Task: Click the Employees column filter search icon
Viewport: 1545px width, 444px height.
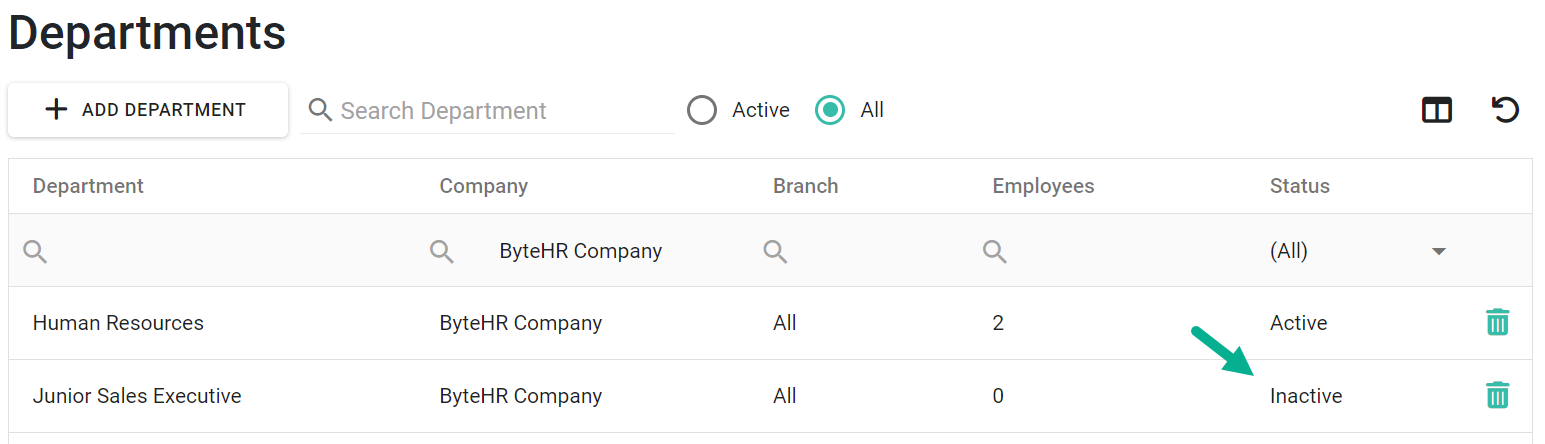Action: point(994,251)
